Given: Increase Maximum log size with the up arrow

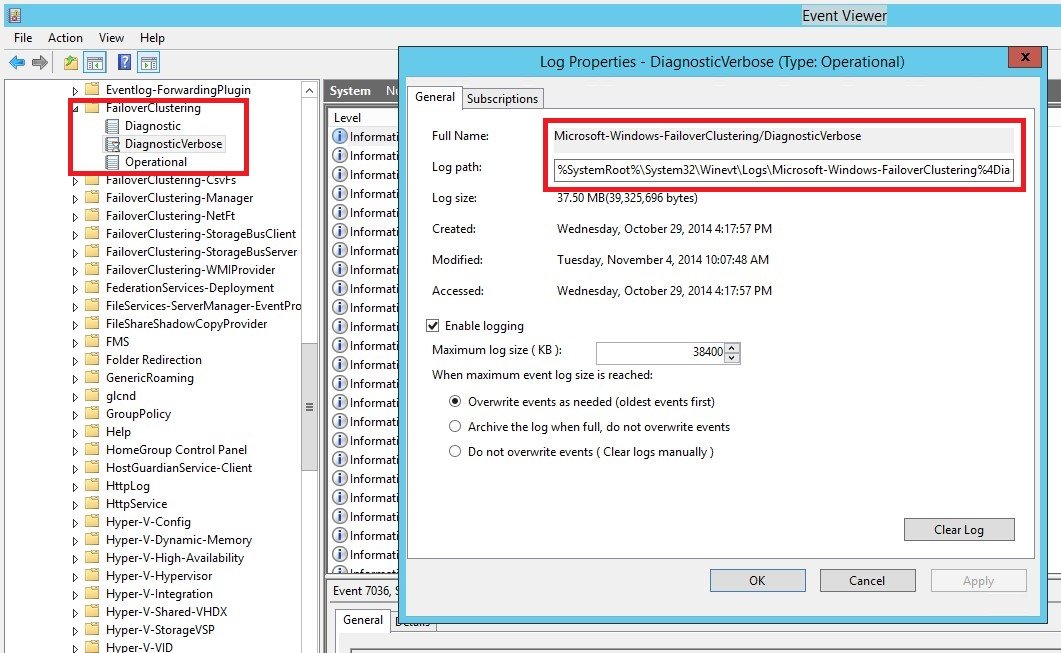Looking at the screenshot, I should [x=731, y=348].
